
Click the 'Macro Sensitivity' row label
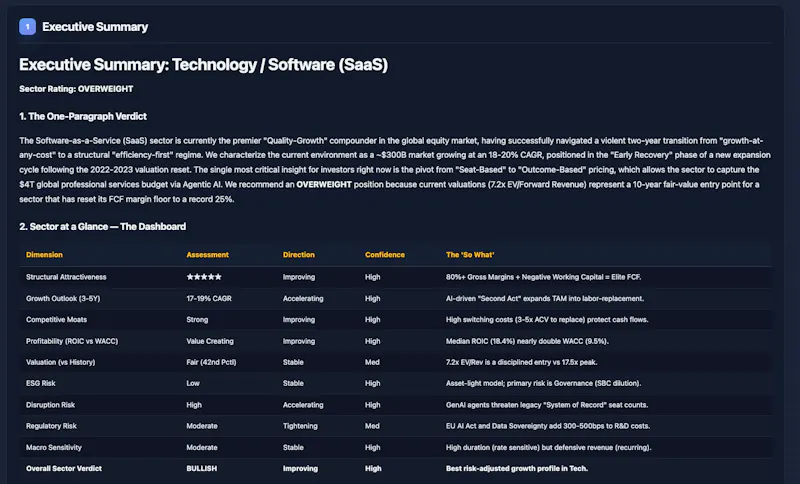(x=54, y=447)
